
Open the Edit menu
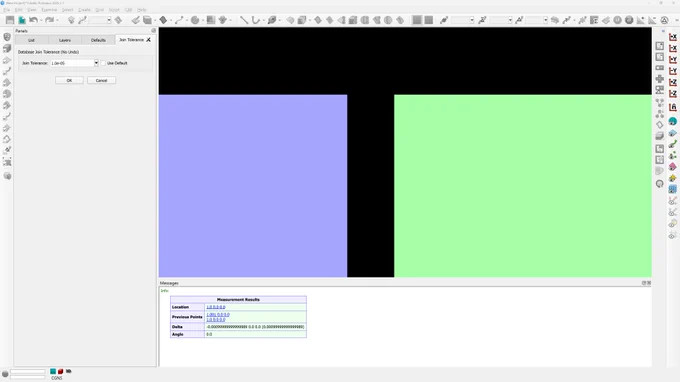coord(18,10)
